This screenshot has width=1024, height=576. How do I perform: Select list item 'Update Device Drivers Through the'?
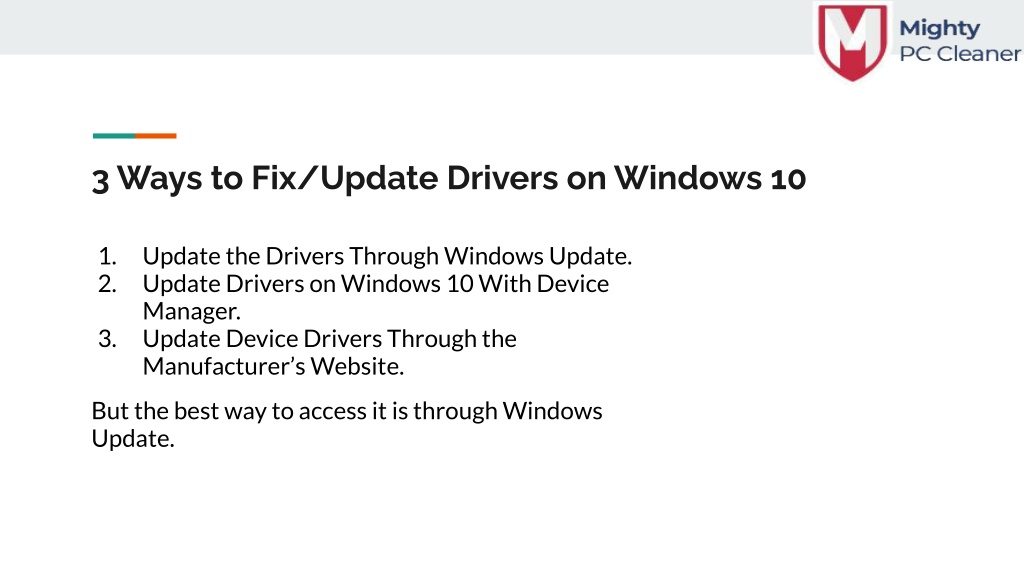click(329, 339)
